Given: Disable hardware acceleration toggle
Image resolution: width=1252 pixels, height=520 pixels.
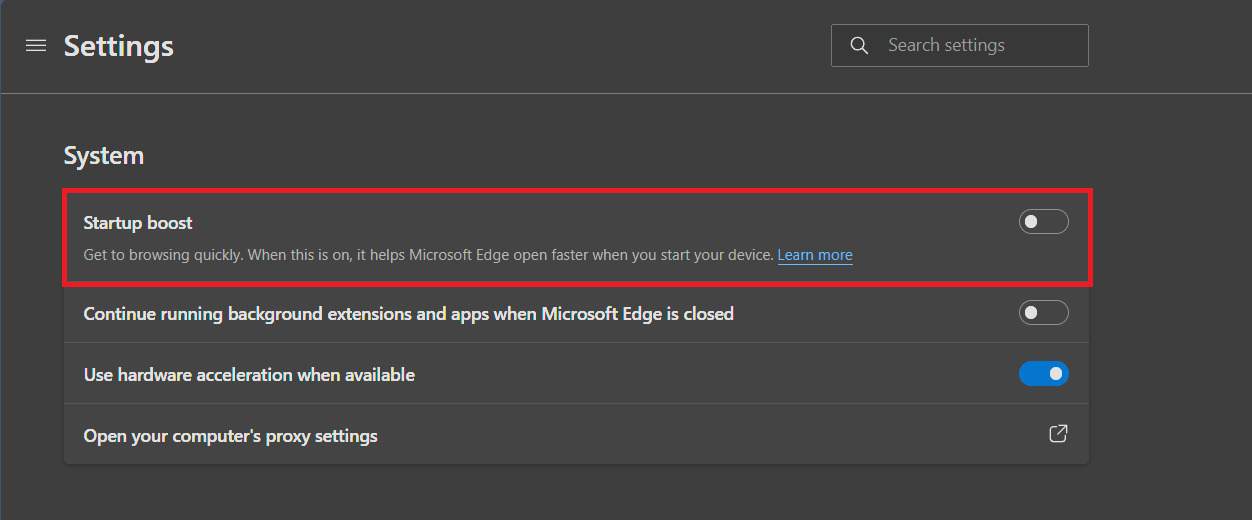Looking at the screenshot, I should click(x=1043, y=374).
